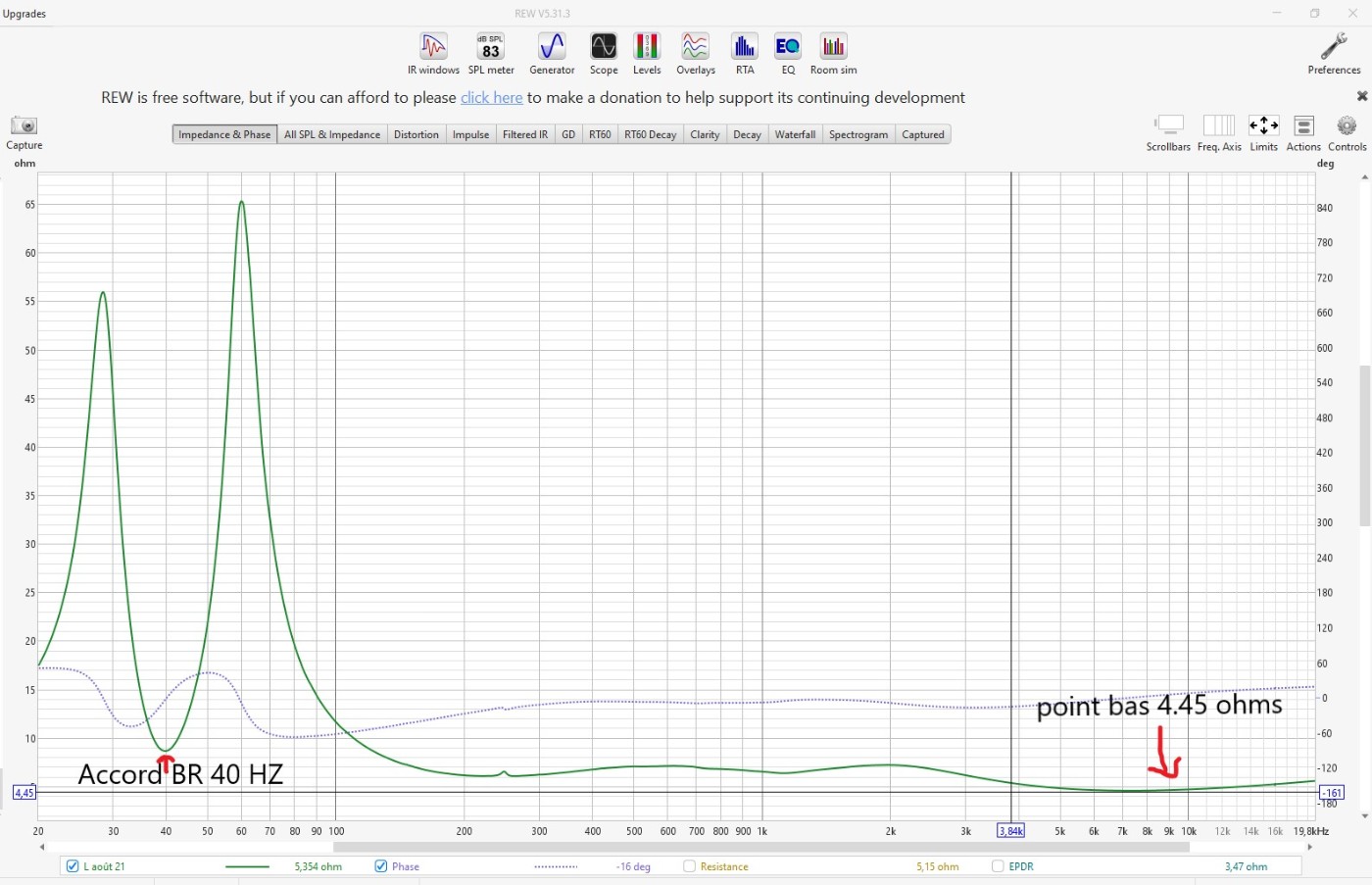Click the green L août 21 line sample
Screen dimensions: 1372x885
click(x=247, y=866)
